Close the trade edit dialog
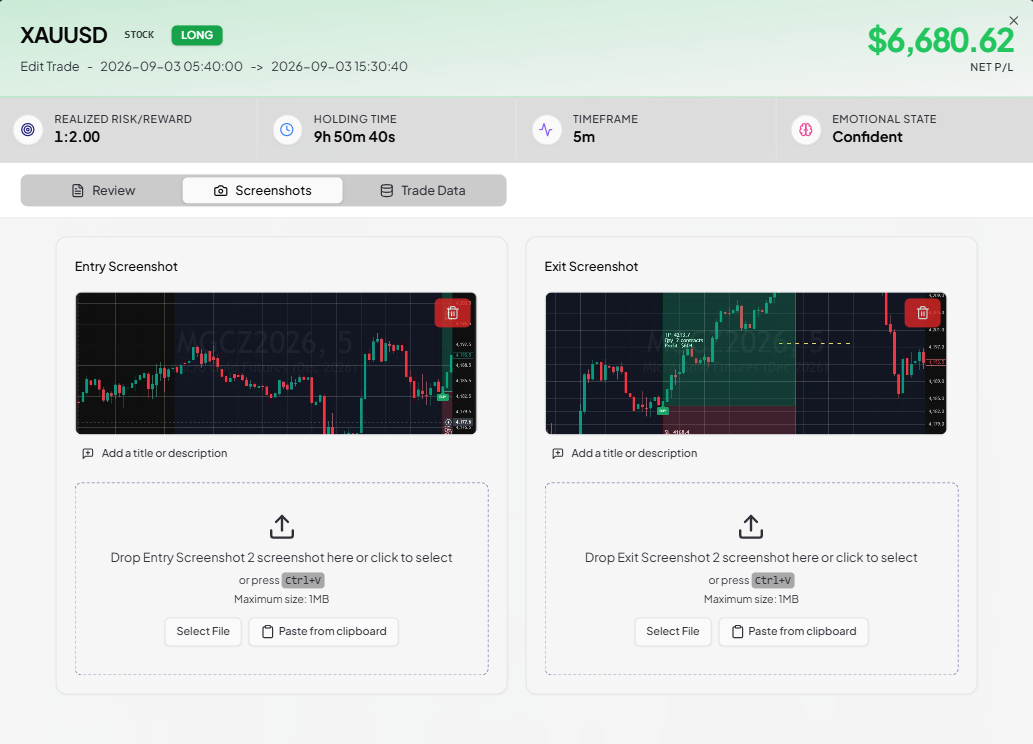The height and width of the screenshot is (744, 1033). [1014, 20]
